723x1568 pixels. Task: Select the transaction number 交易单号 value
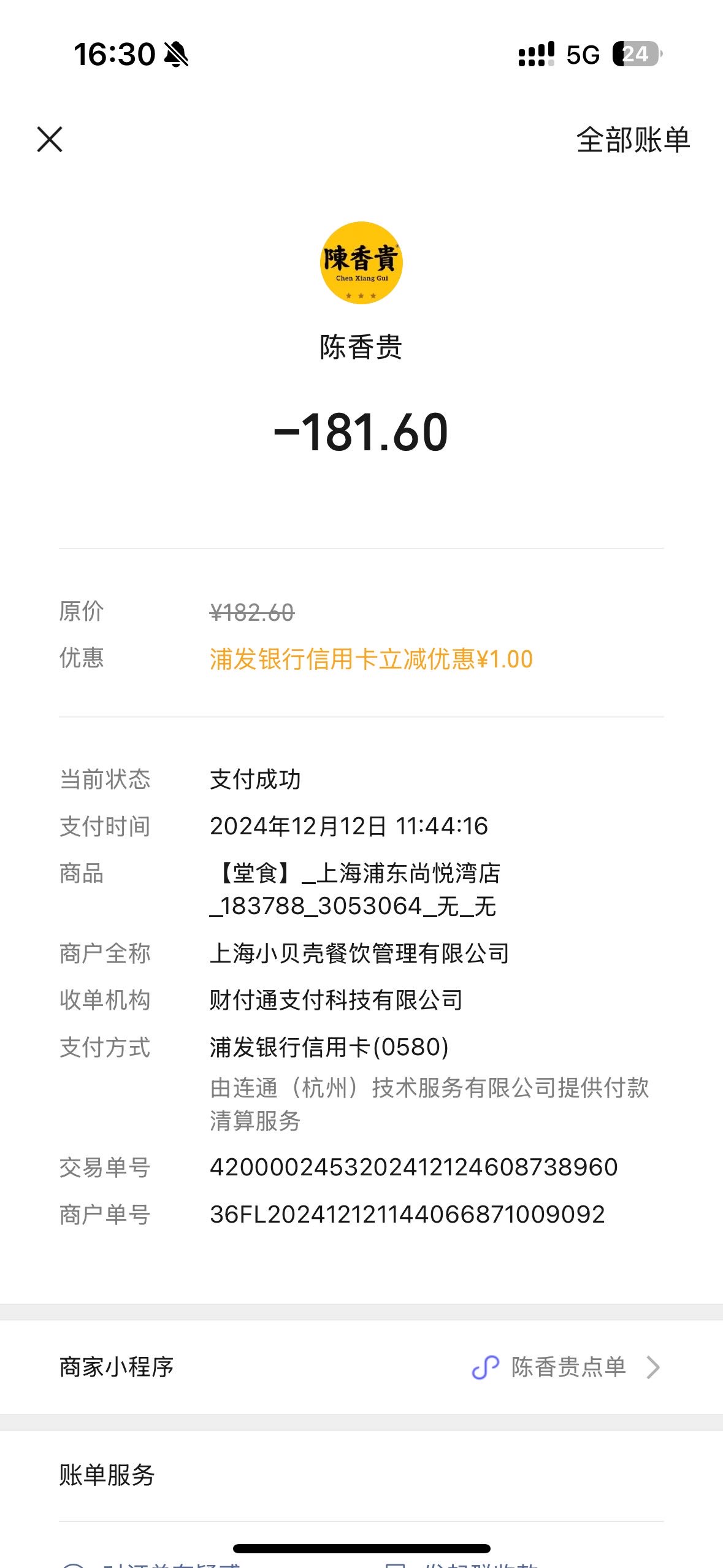(x=414, y=1167)
